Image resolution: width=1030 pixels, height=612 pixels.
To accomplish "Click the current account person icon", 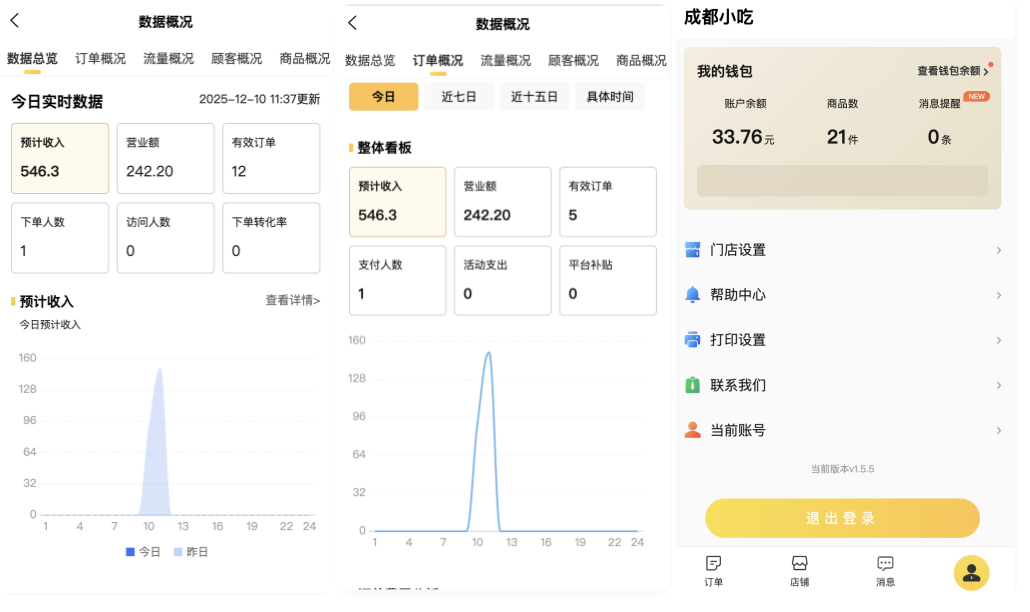I will pyautogui.click(x=692, y=430).
